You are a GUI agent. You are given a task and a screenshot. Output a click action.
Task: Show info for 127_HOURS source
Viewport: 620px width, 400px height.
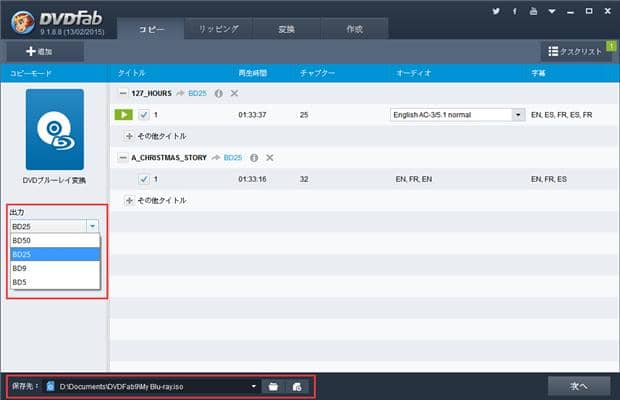218,93
